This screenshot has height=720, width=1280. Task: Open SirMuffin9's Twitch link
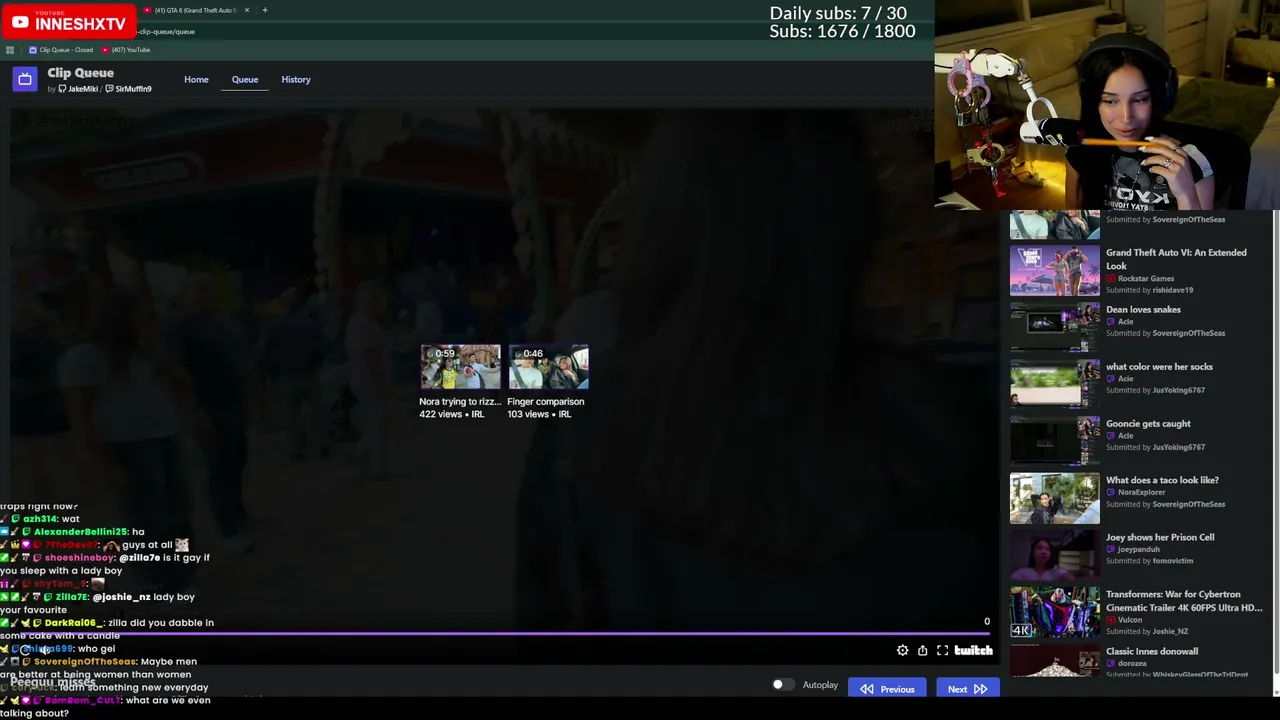pyautogui.click(x=129, y=89)
